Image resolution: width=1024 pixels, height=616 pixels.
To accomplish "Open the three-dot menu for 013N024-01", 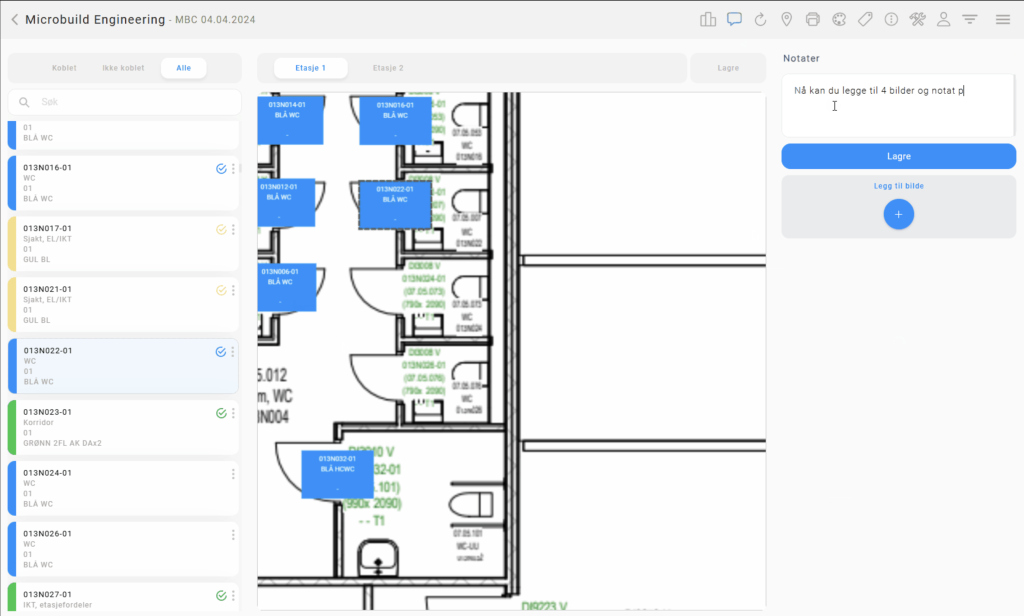I will (233, 474).
